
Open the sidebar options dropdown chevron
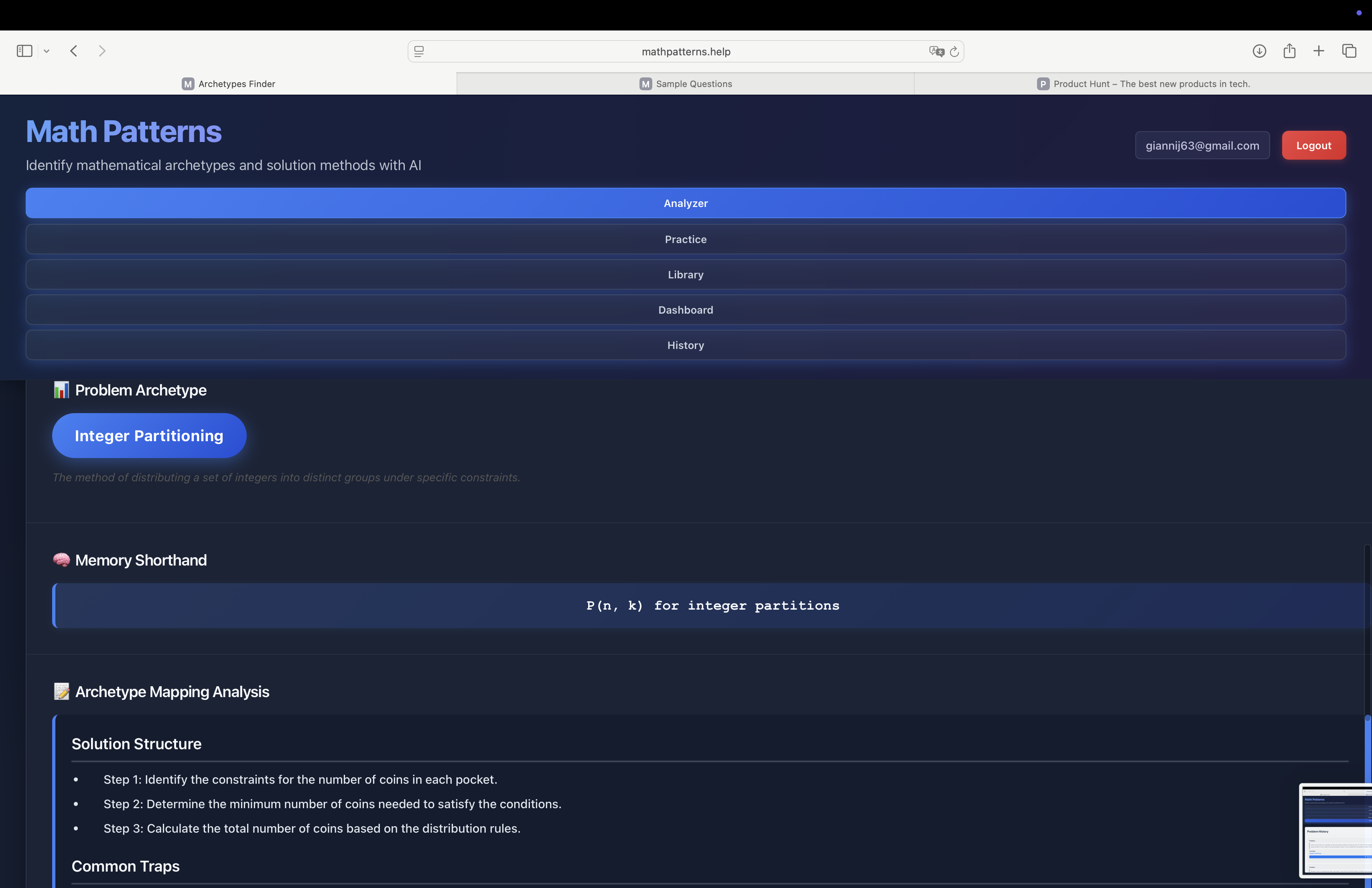click(47, 51)
